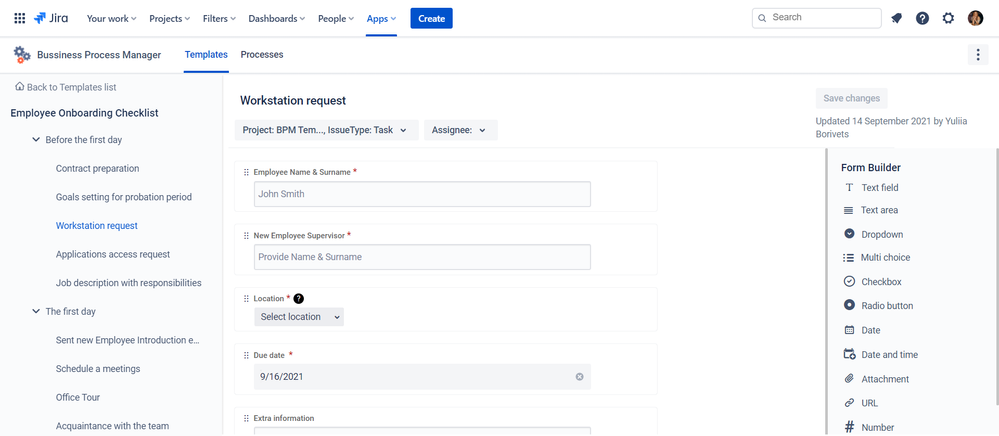Click the Jira logo

pos(51,18)
